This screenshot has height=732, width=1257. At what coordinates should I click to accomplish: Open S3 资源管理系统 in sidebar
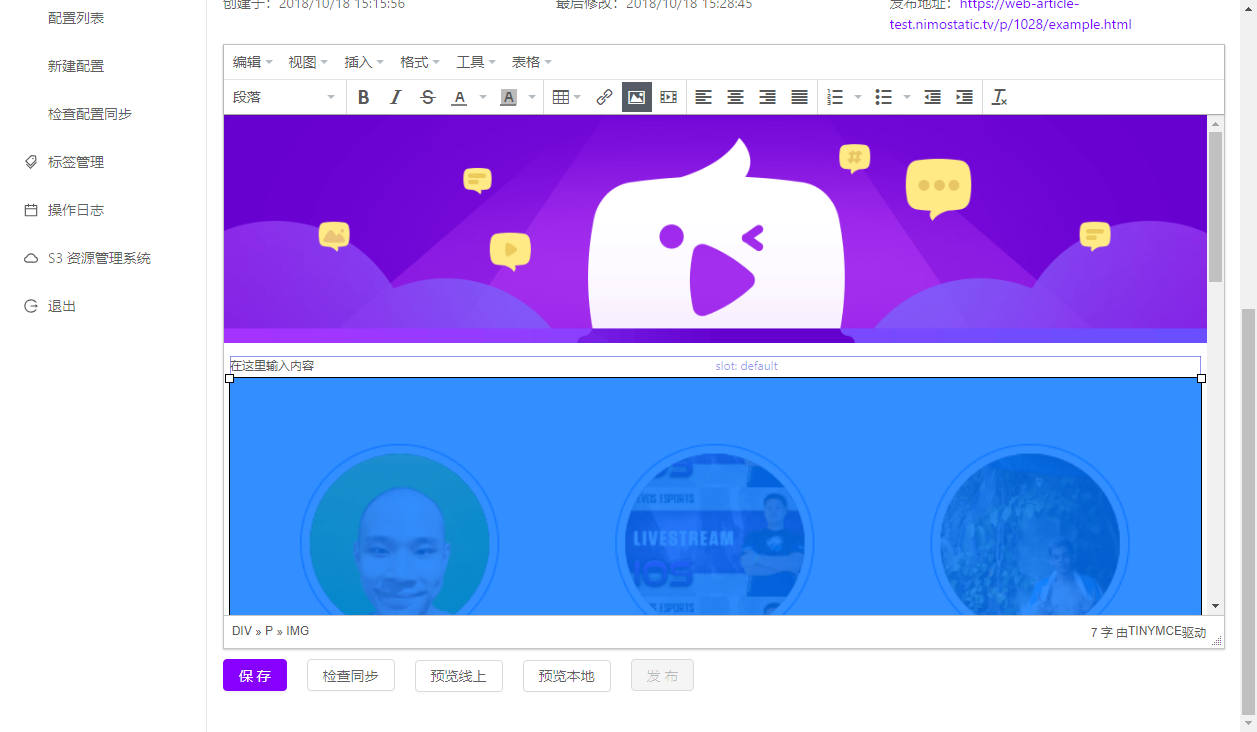point(99,258)
